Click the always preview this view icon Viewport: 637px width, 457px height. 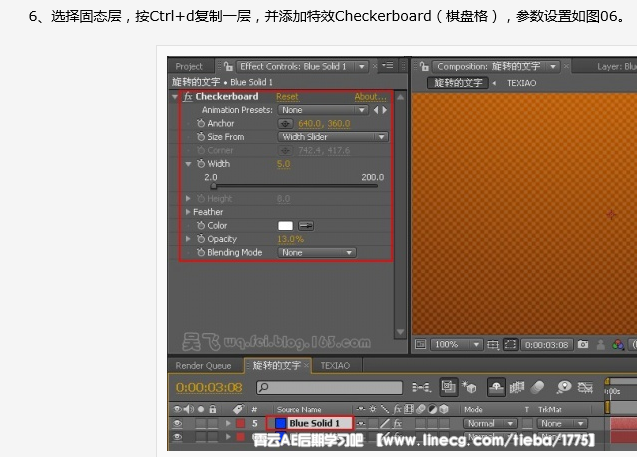pos(420,344)
